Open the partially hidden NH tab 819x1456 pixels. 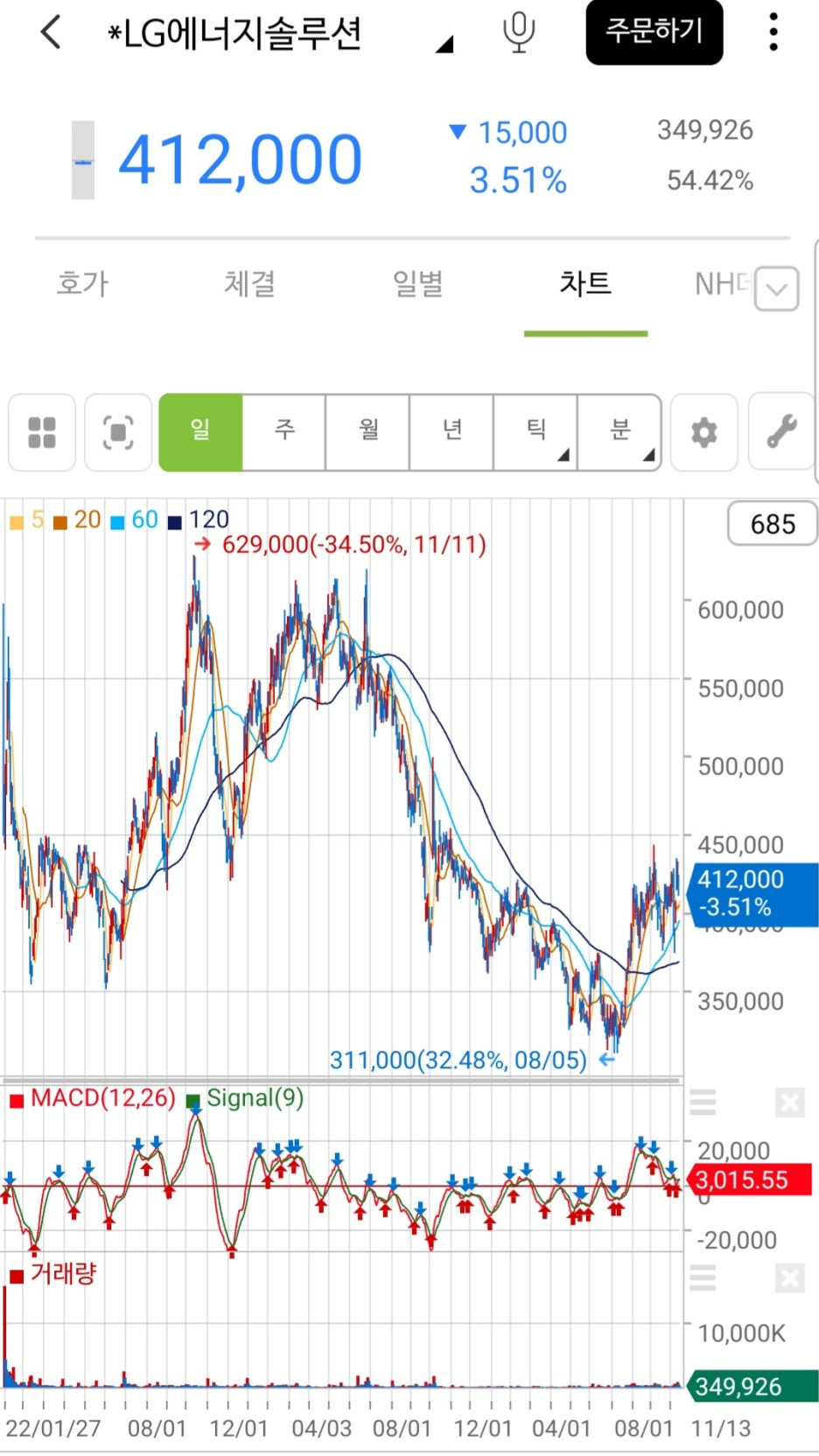tap(722, 283)
